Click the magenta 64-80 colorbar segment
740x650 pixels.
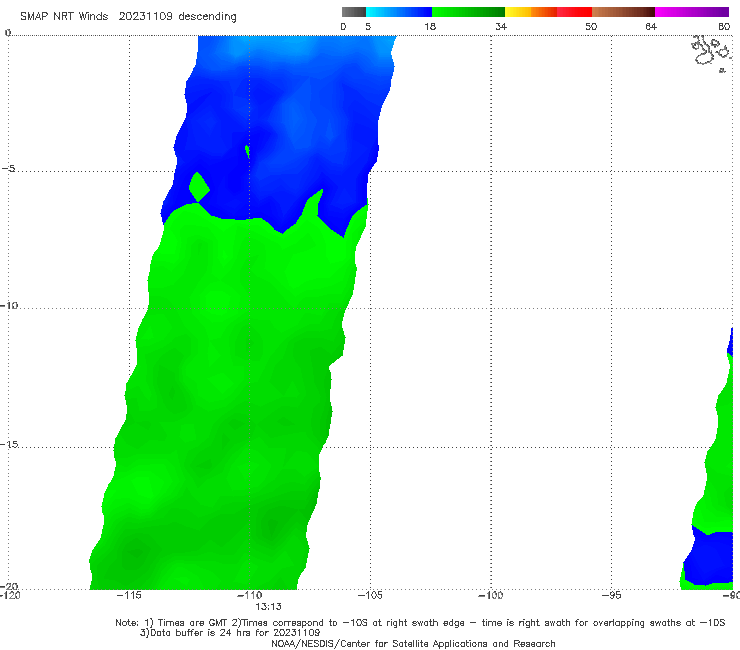coord(692,12)
